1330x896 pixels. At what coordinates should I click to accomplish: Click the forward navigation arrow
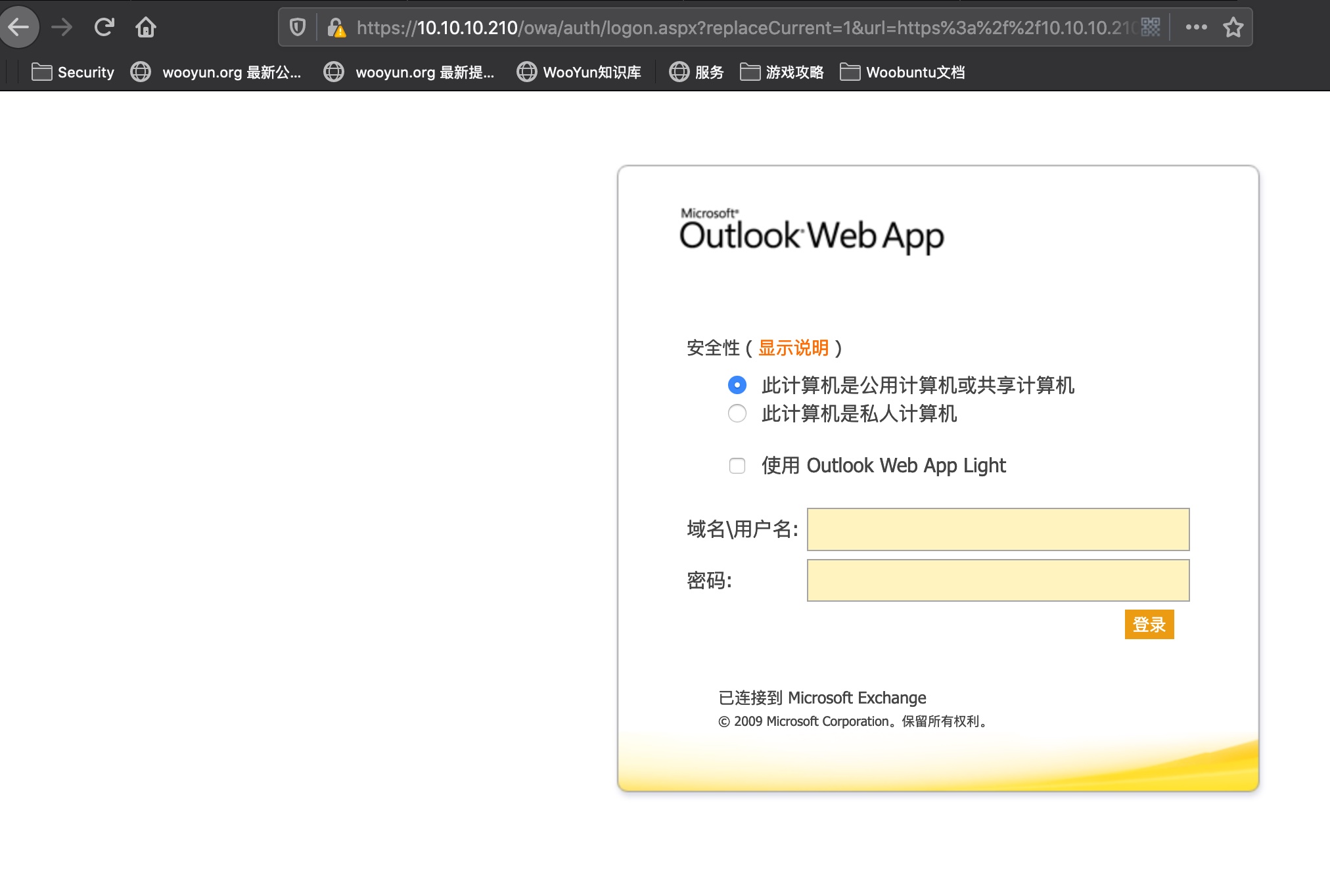tap(62, 28)
